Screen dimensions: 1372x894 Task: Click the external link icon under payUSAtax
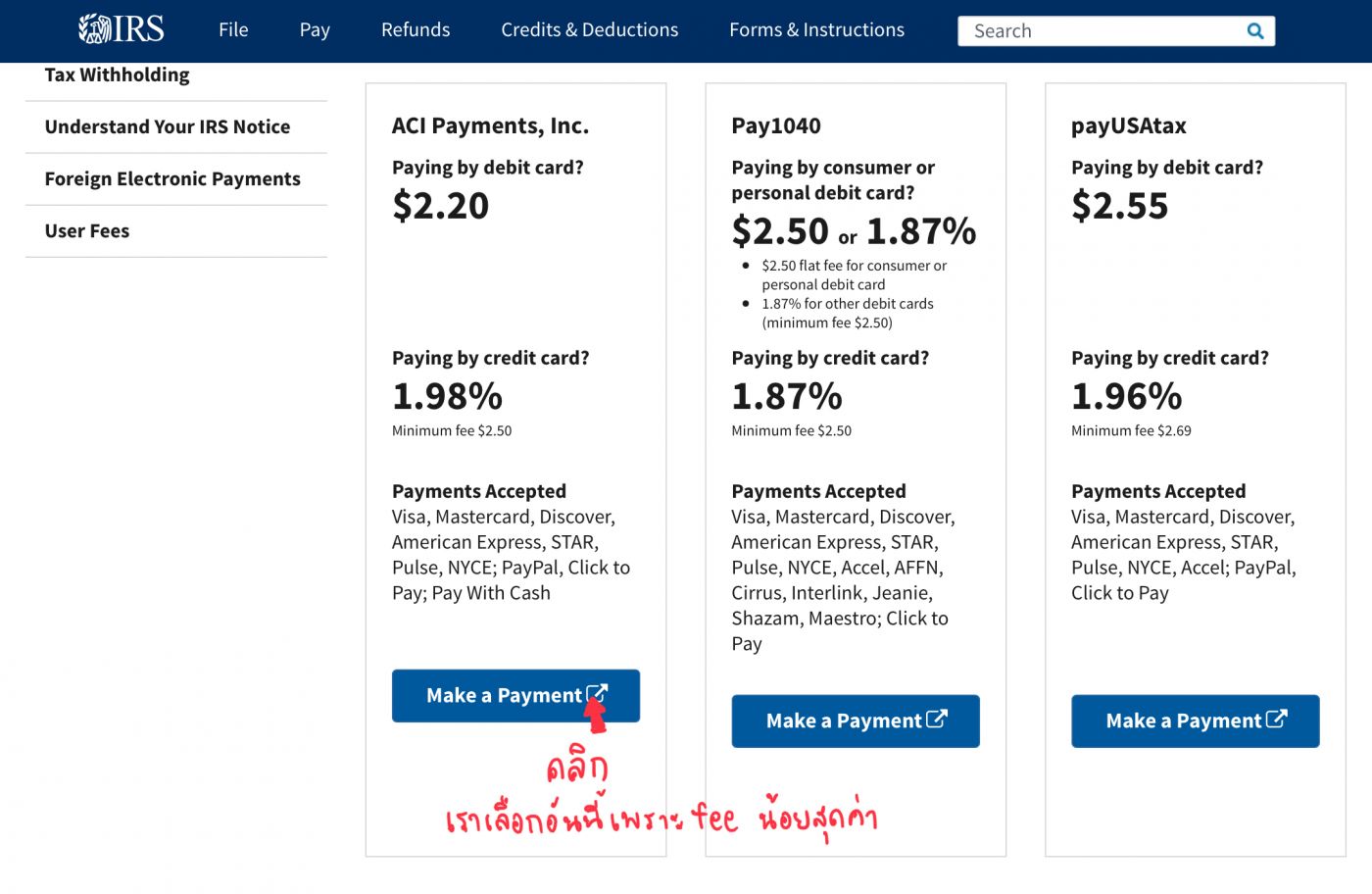click(x=1276, y=720)
